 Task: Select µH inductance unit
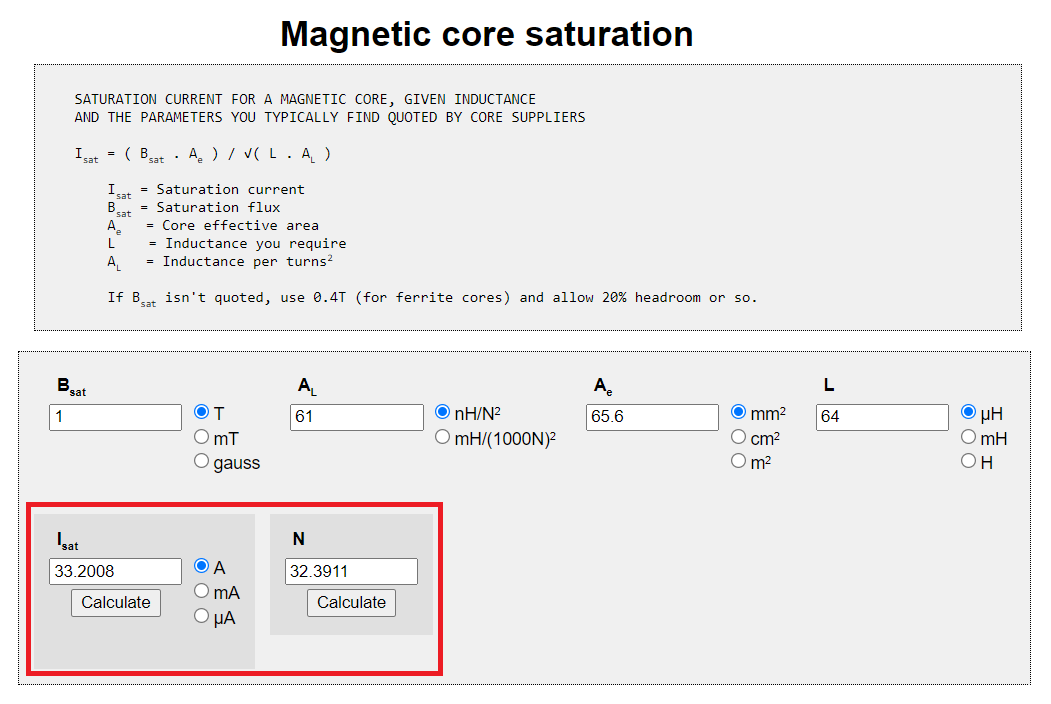pos(969,413)
